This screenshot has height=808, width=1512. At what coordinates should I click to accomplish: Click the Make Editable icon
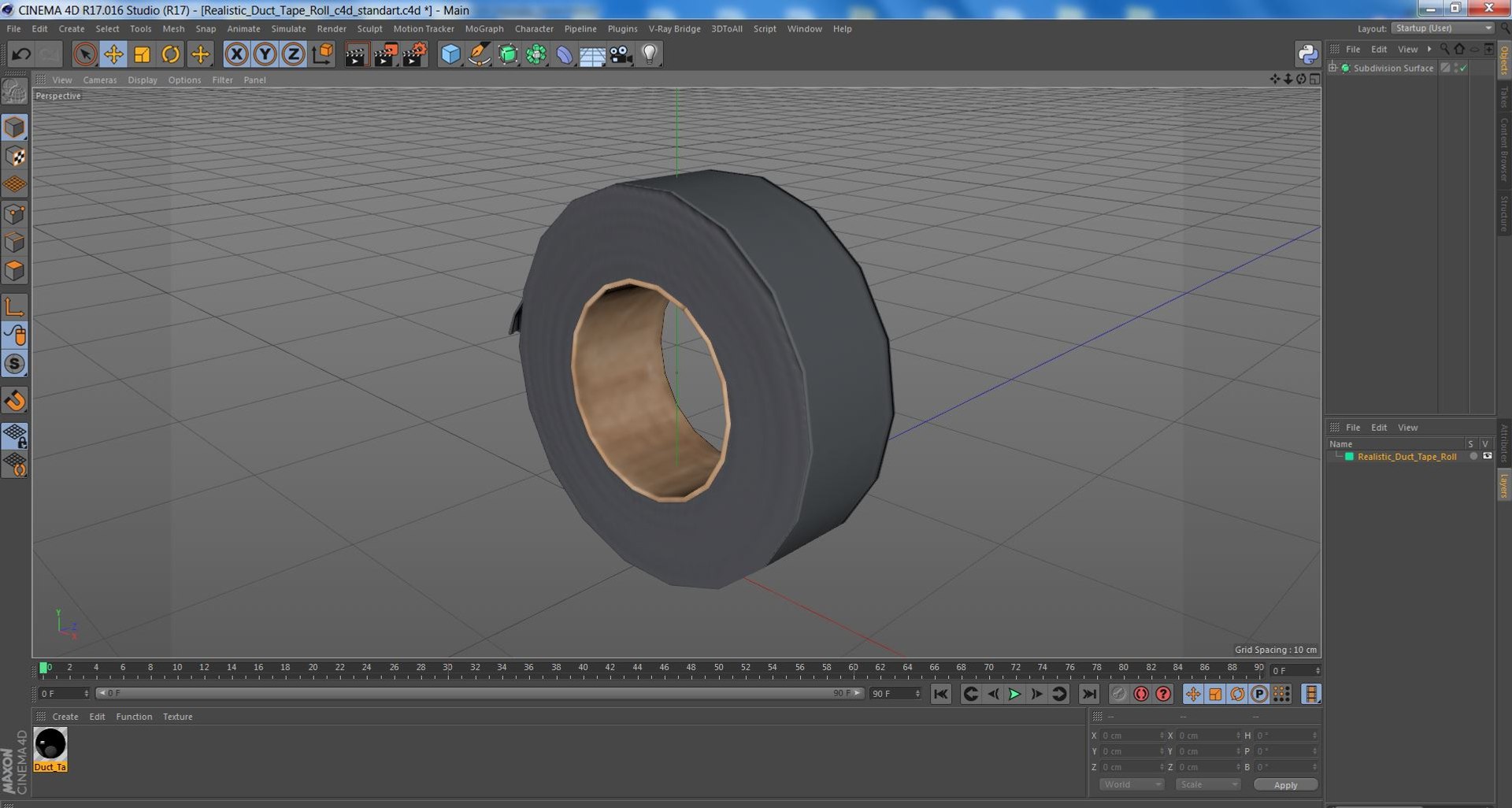point(15,92)
